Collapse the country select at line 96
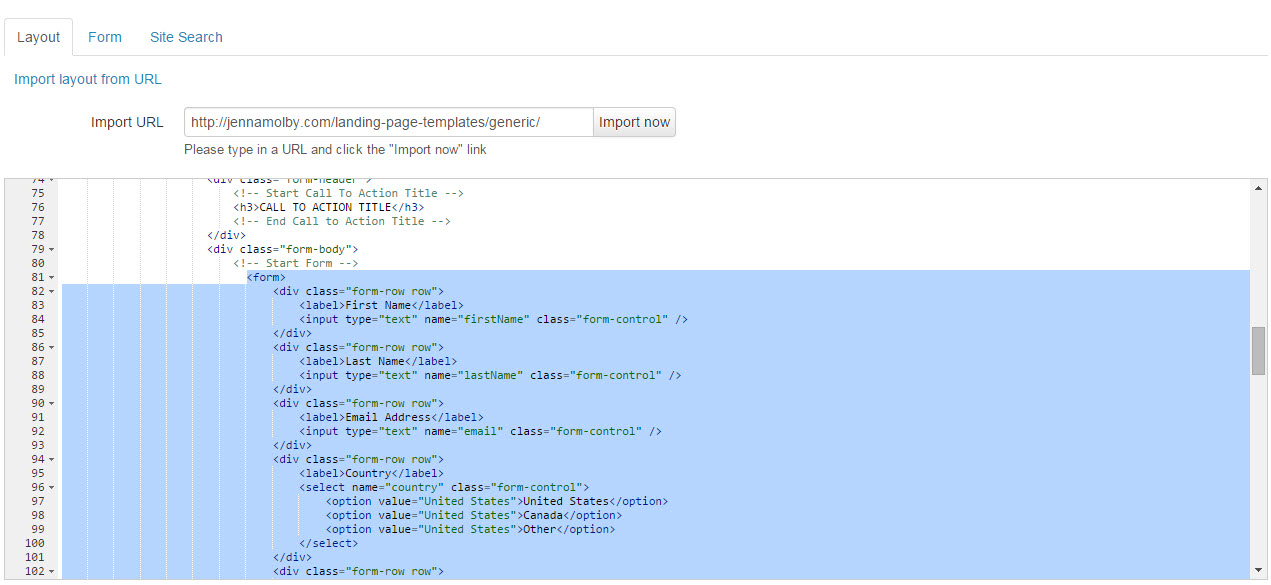1271x585 pixels. tap(51, 487)
